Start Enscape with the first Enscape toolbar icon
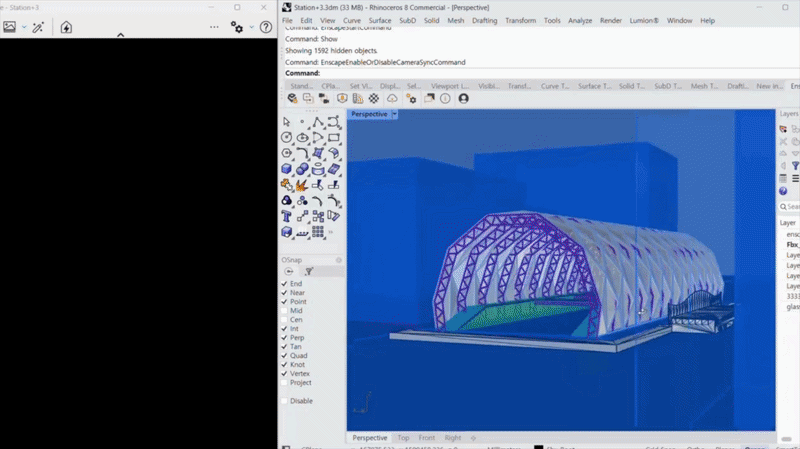 292,98
